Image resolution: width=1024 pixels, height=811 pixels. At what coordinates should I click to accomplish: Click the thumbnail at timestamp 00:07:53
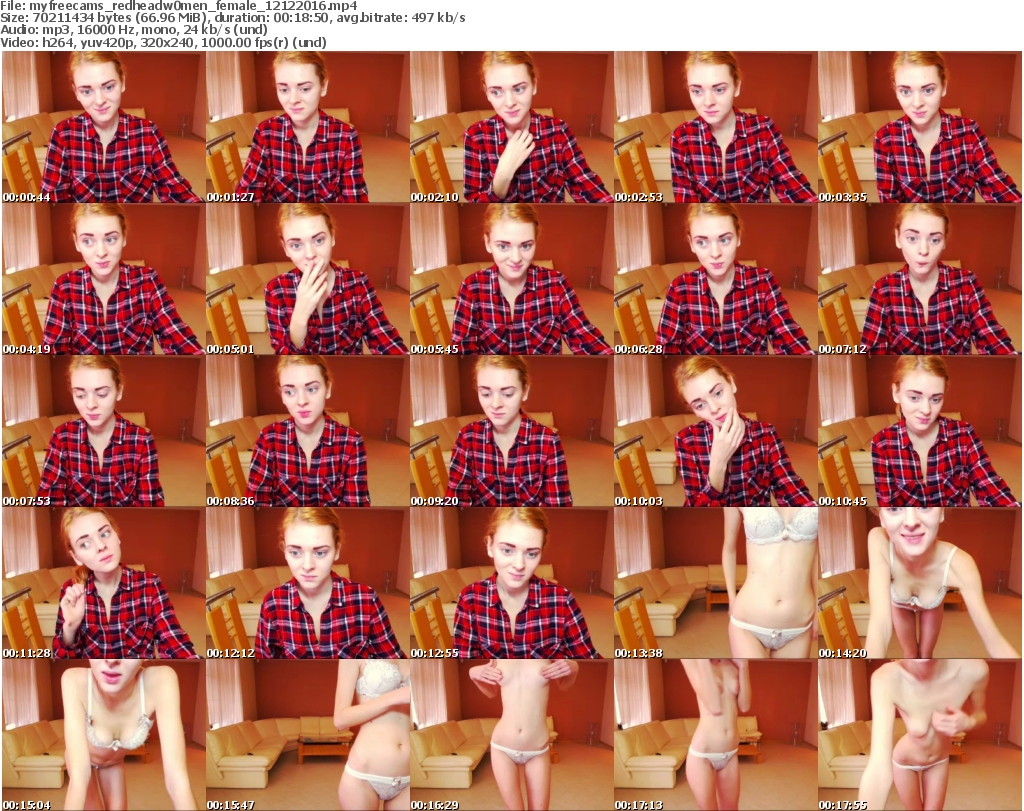[103, 431]
